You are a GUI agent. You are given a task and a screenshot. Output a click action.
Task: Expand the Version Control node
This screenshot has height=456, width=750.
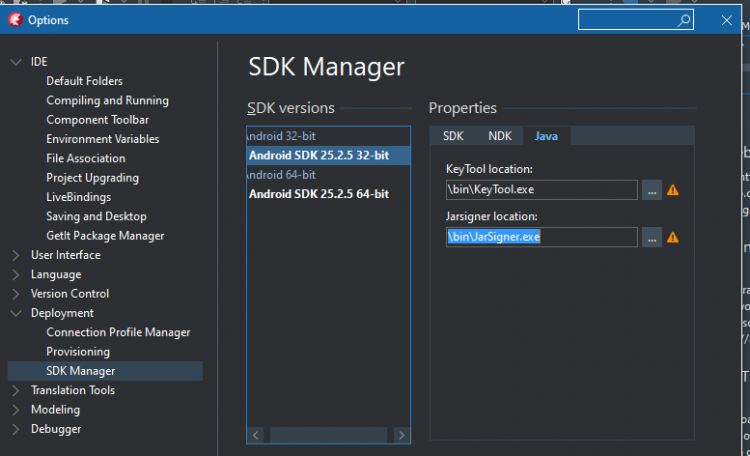[16, 294]
